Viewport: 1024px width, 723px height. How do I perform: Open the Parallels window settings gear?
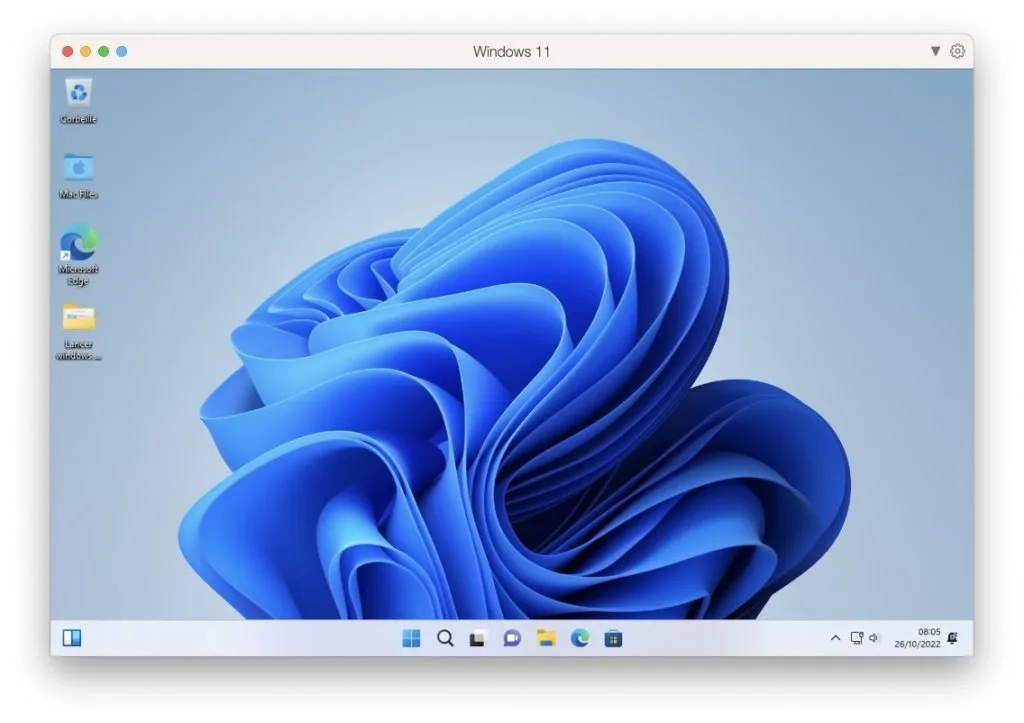(x=957, y=51)
